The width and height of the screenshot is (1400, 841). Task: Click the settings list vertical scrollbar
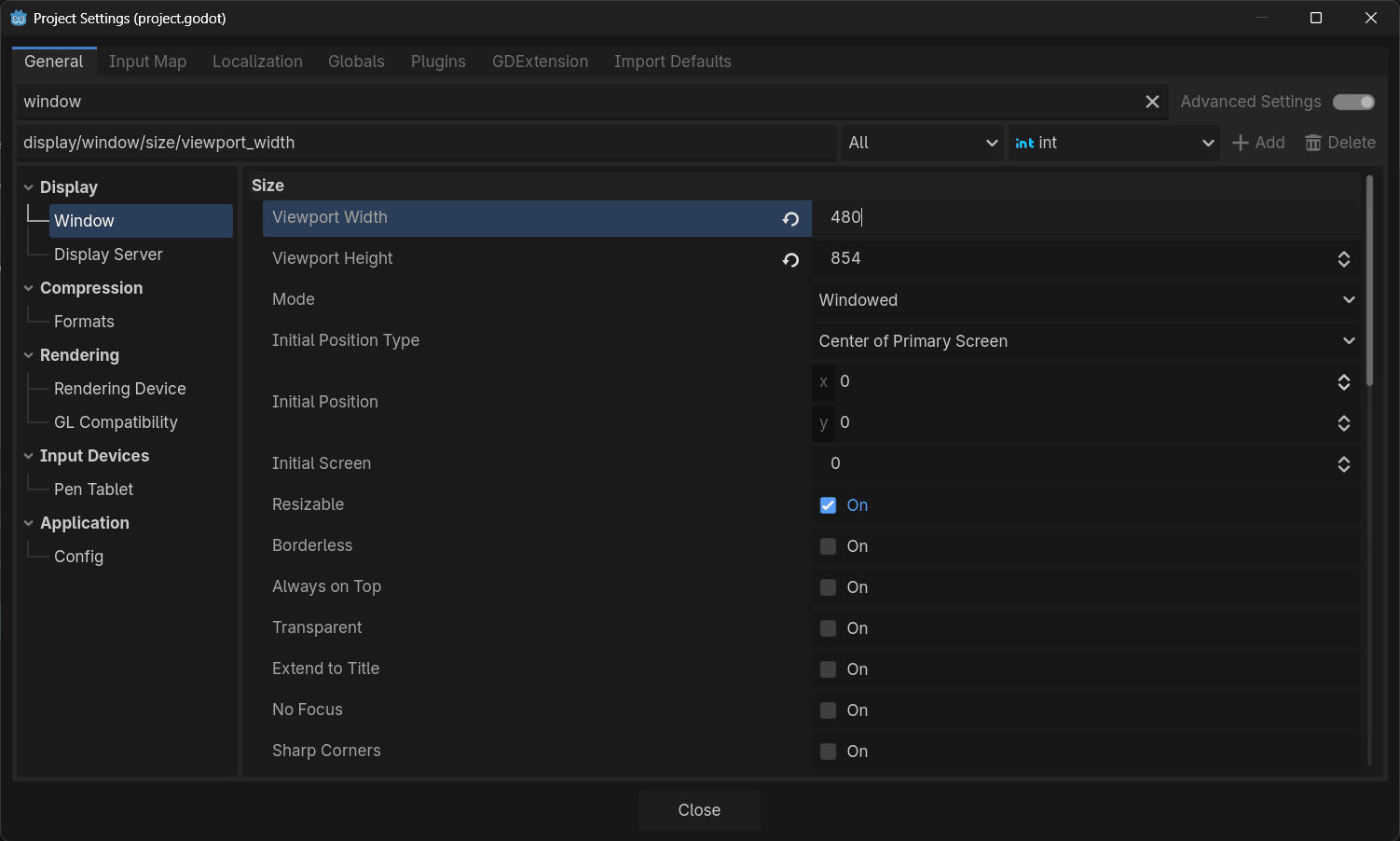coord(1369,280)
